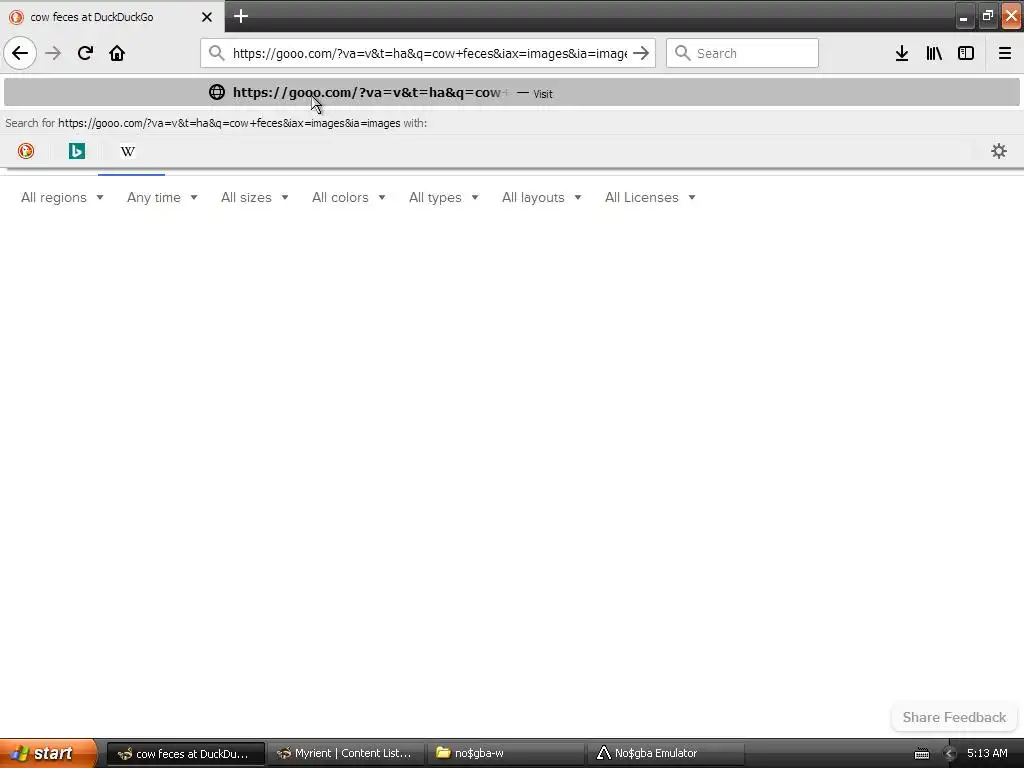Reload the current page
Image resolution: width=1024 pixels, height=768 pixels.
click(85, 53)
